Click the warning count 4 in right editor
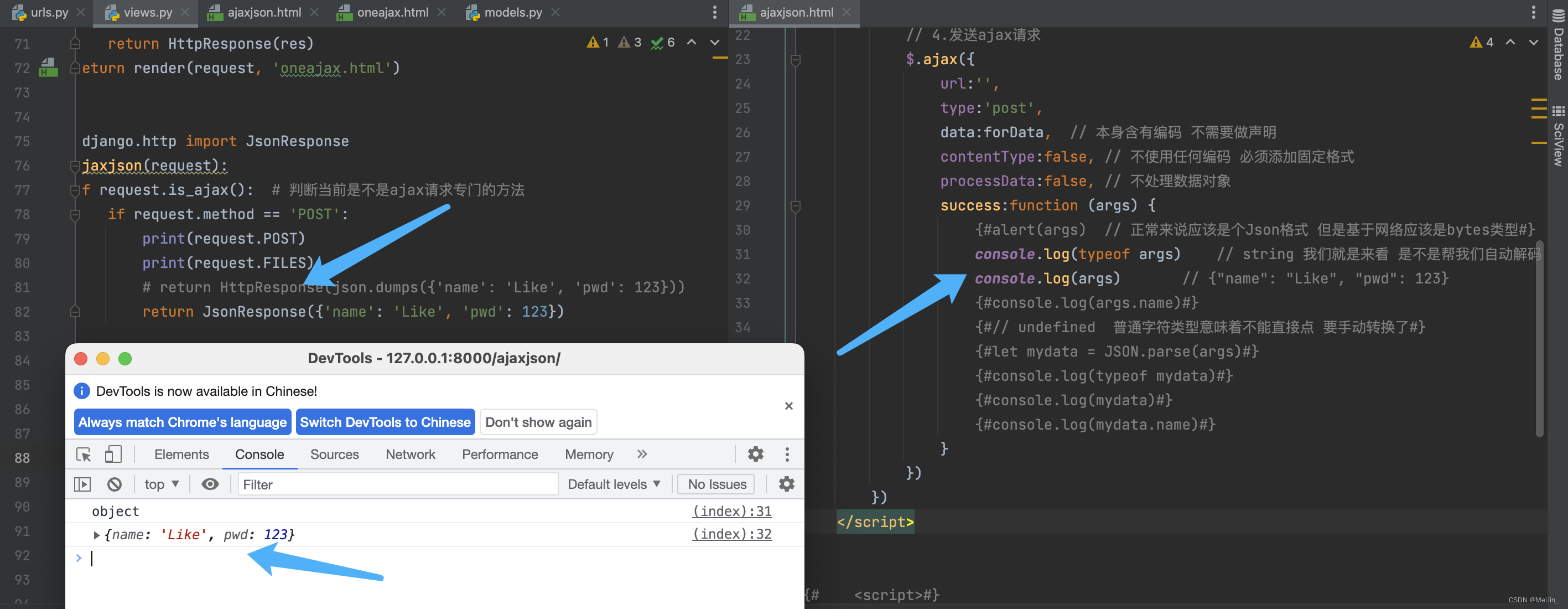This screenshot has height=609, width=1568. [x=1482, y=42]
